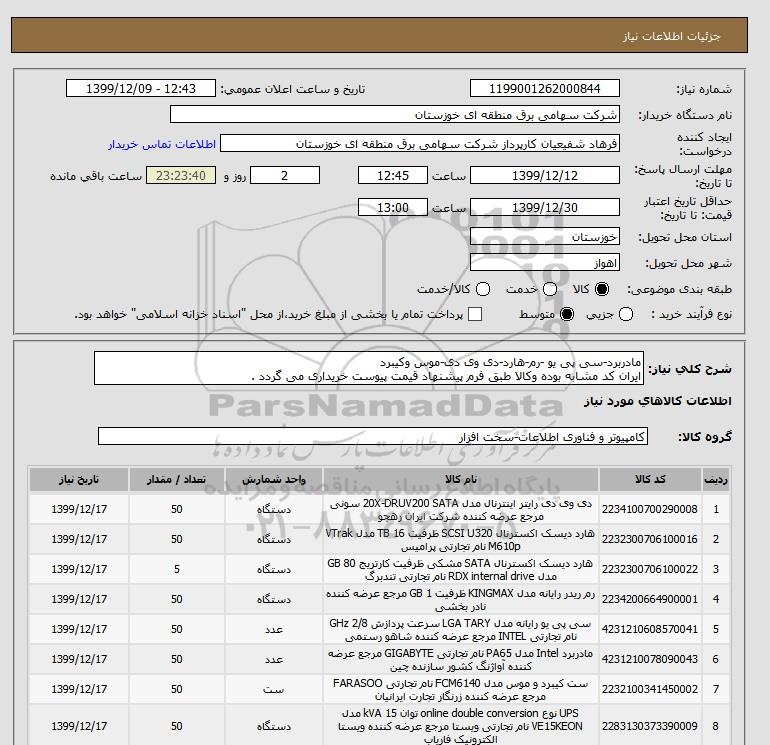
Task: Select the خدمت radio option
Action: (545, 289)
